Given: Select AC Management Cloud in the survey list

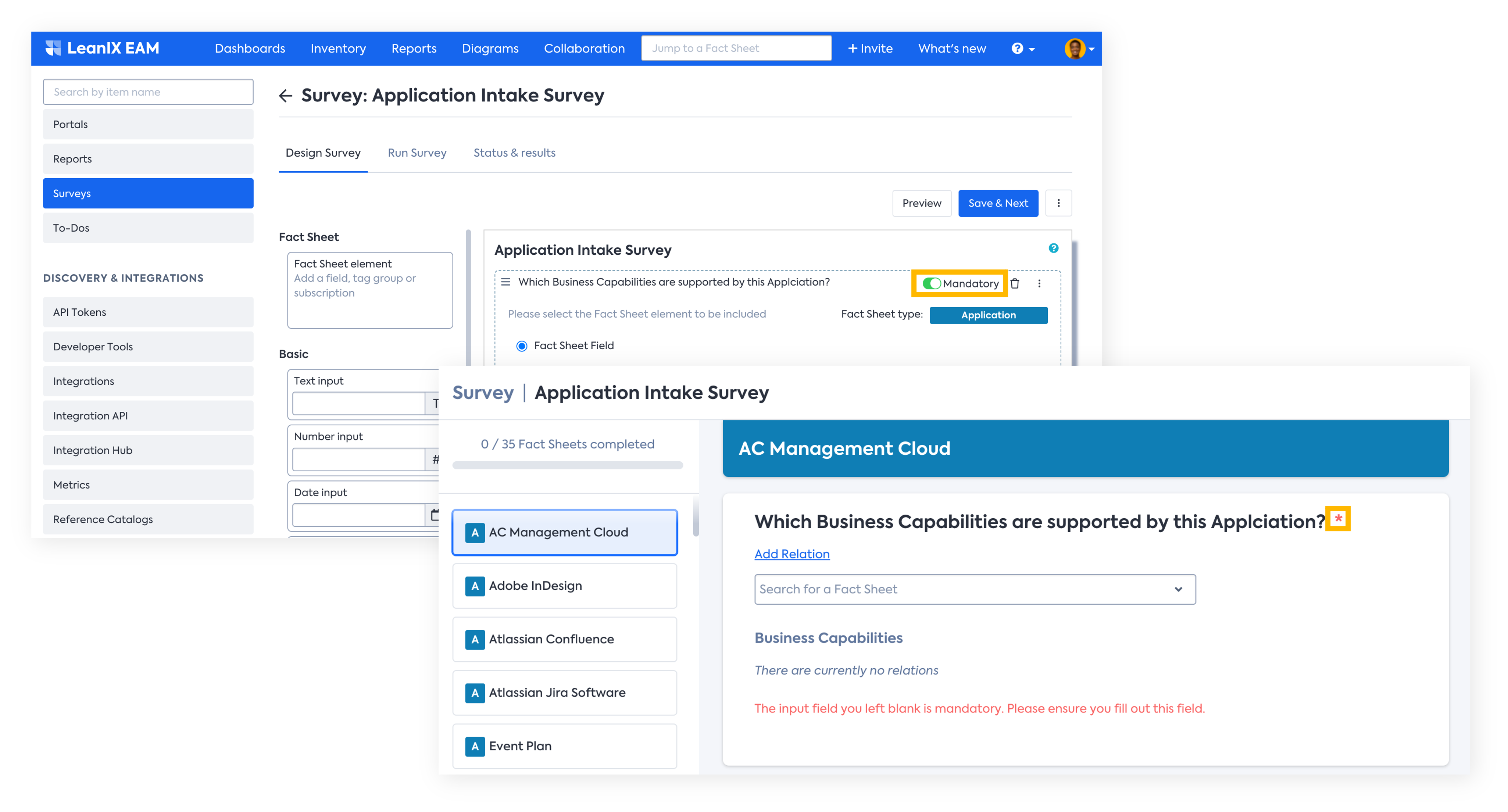Looking at the screenshot, I should (x=564, y=533).
